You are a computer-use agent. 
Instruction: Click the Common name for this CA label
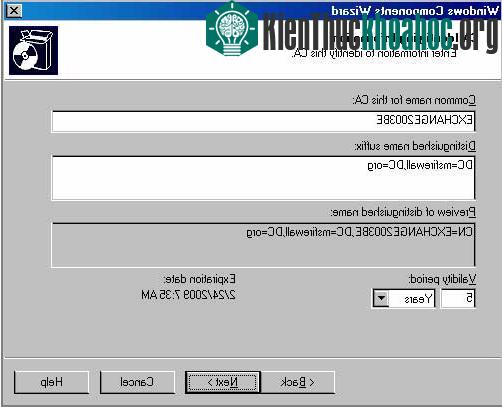[414, 100]
